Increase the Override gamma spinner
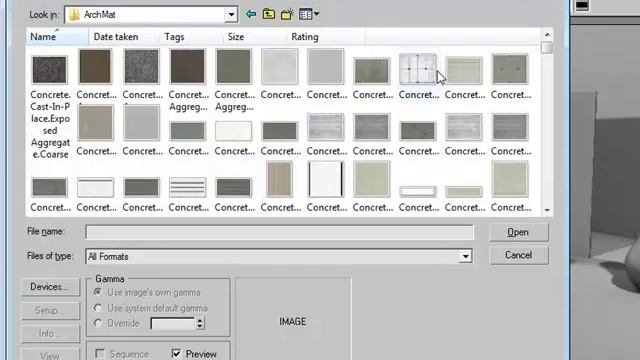640x360 pixels. pyautogui.click(x=200, y=320)
